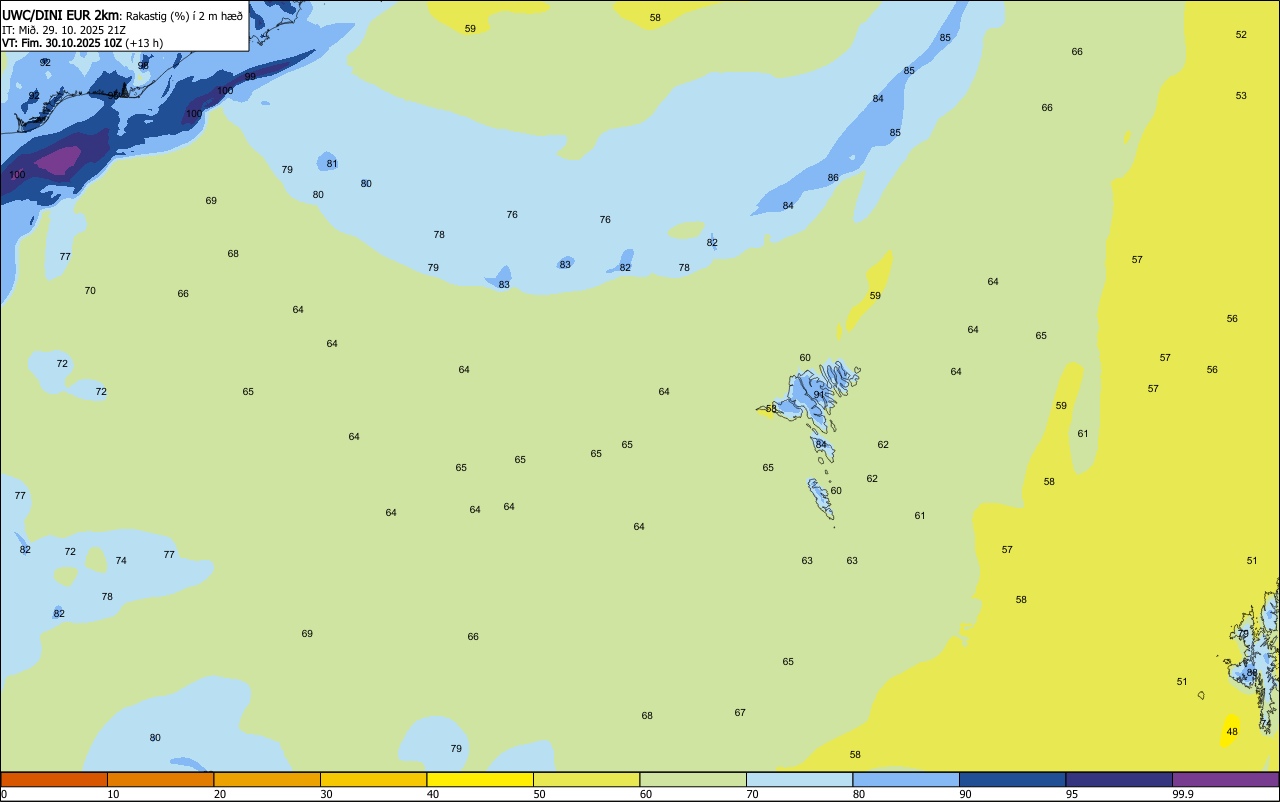The width and height of the screenshot is (1280, 802).
Task: Click the '99' humidity value
Action: 250,77
